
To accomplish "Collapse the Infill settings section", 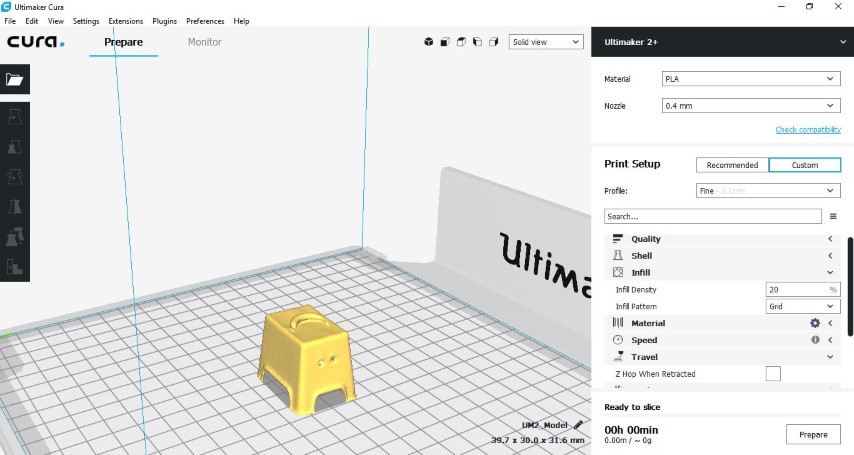I will pyautogui.click(x=722, y=272).
